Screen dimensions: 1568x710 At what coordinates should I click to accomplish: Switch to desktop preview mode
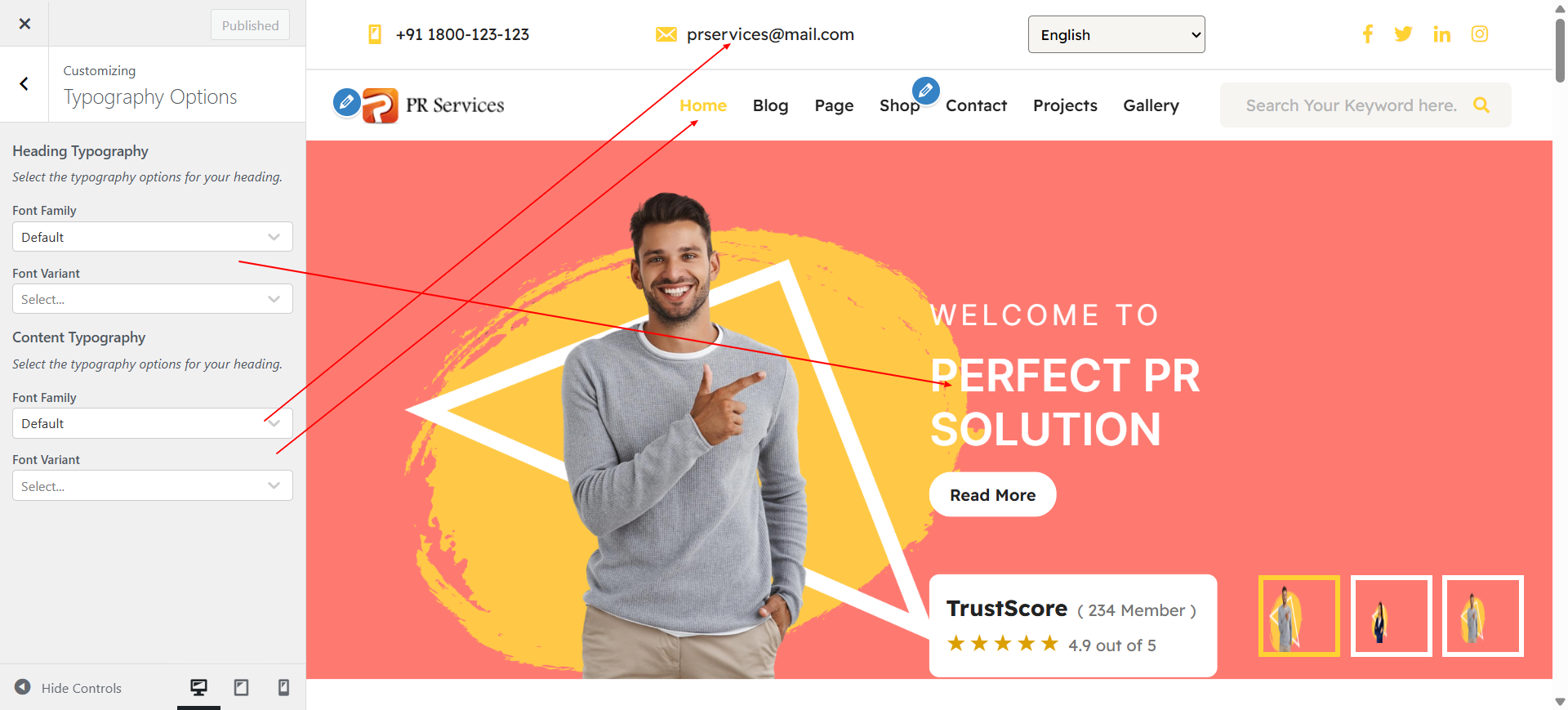pyautogui.click(x=198, y=687)
